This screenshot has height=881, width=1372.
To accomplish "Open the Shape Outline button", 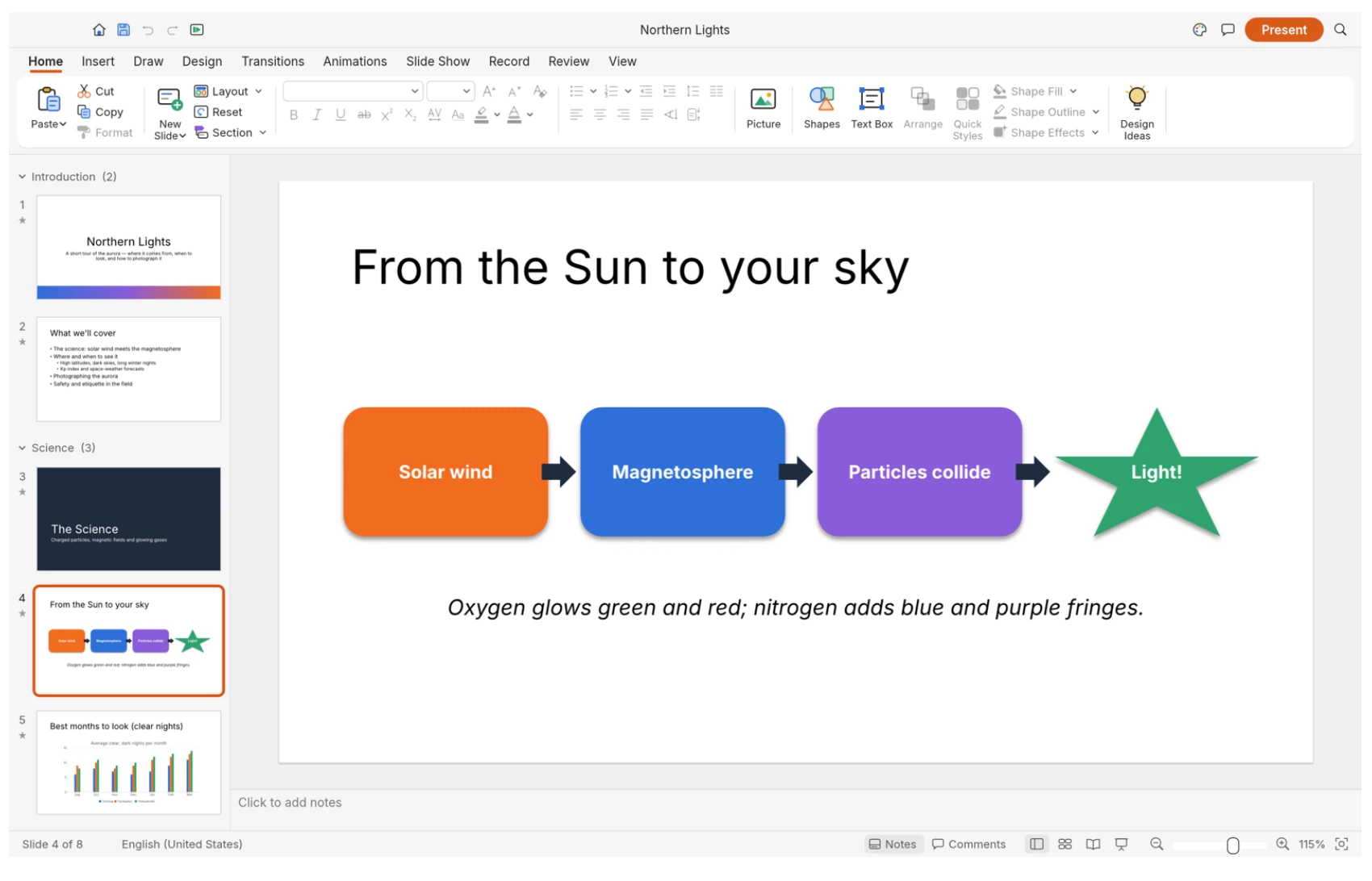I will 1047,112.
